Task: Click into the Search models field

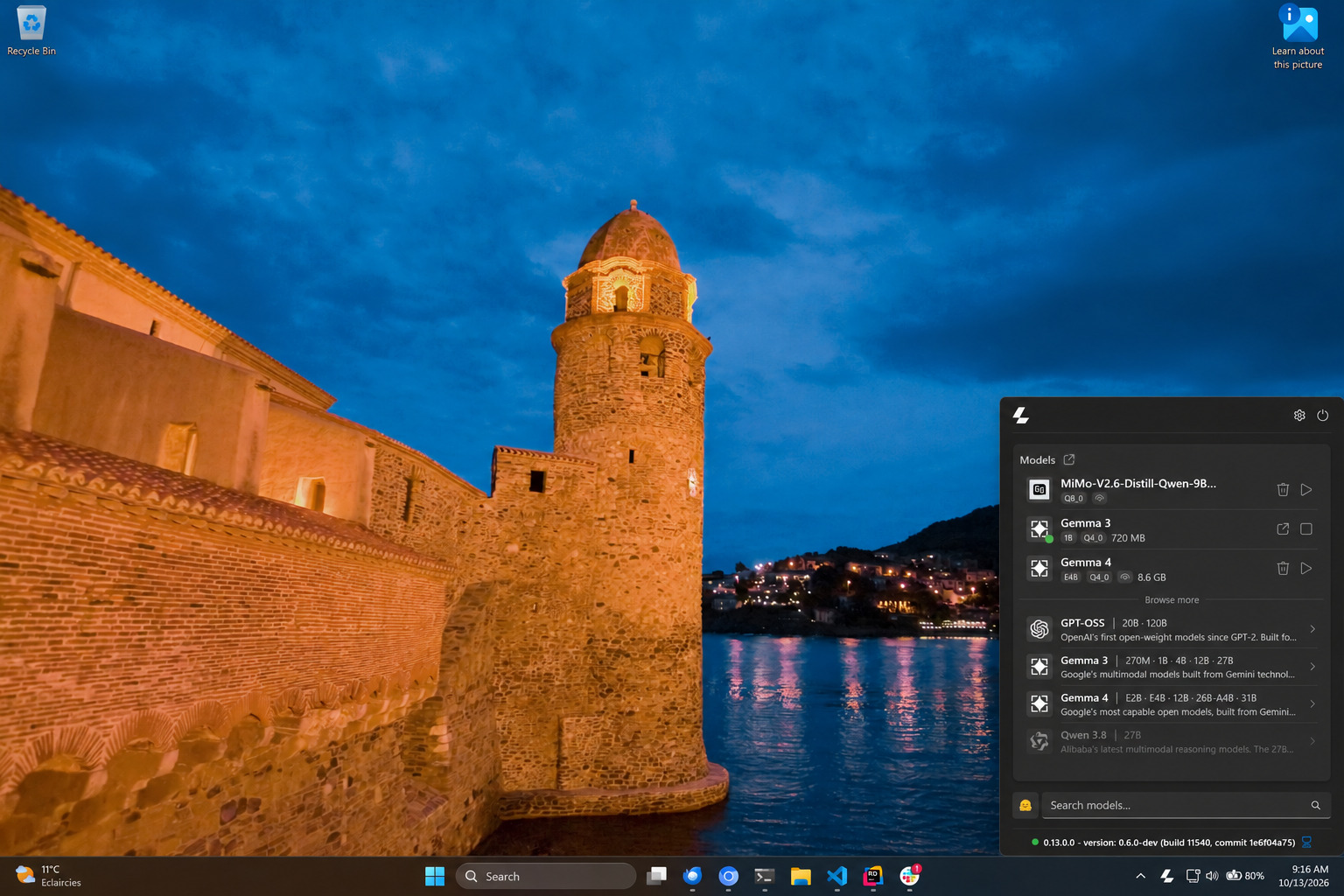Action: [x=1186, y=805]
